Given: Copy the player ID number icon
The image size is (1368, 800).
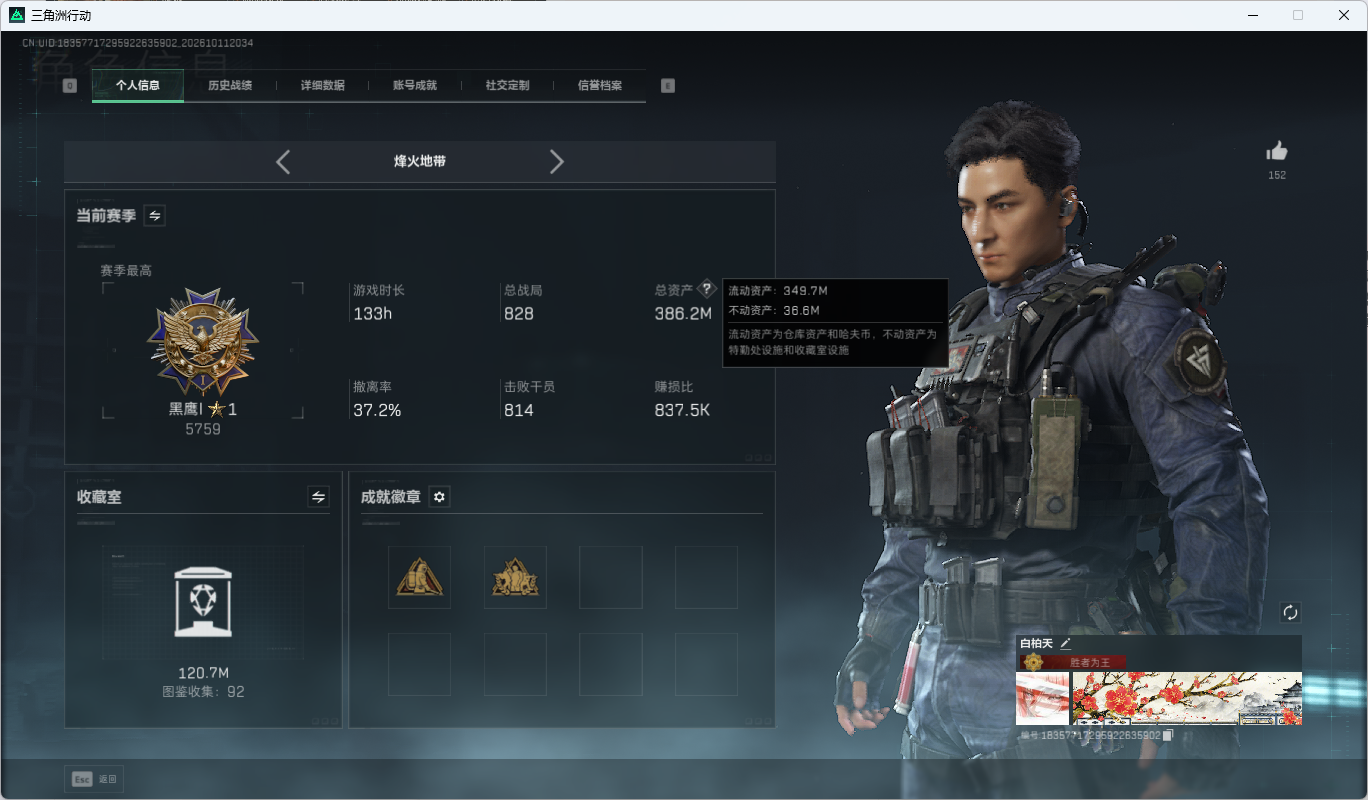Looking at the screenshot, I should pos(1167,735).
